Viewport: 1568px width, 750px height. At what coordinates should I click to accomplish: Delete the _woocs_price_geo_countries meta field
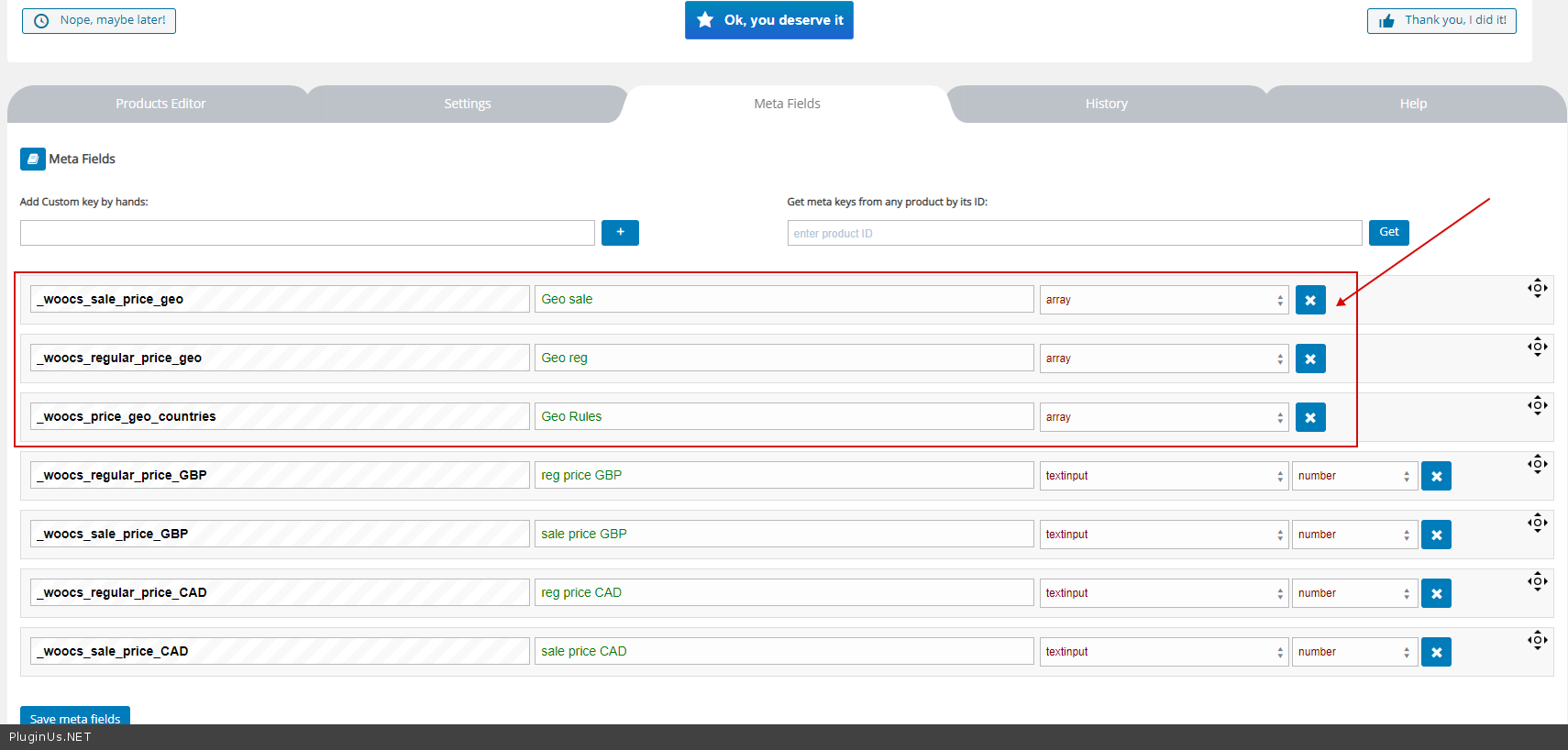1310,417
